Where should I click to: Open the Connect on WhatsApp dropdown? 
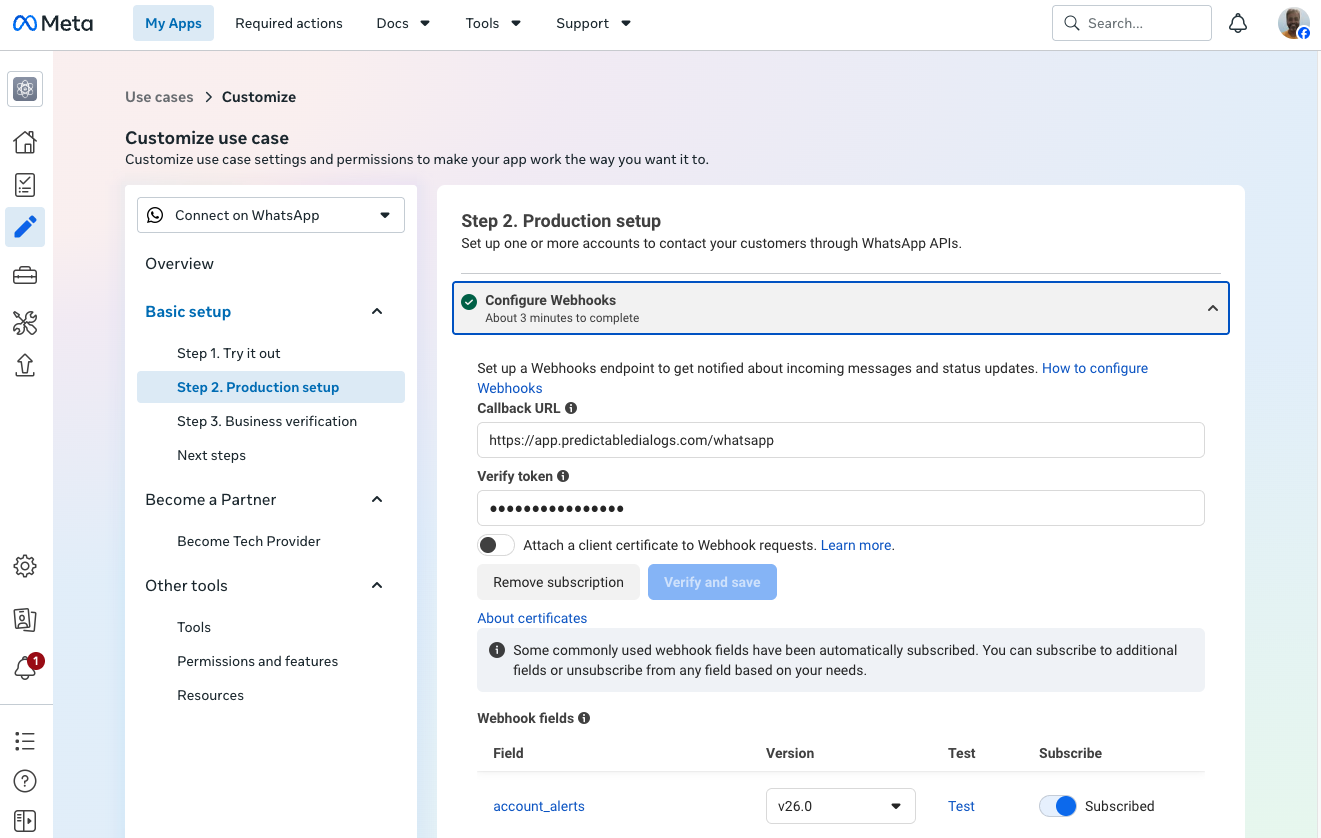(x=271, y=215)
